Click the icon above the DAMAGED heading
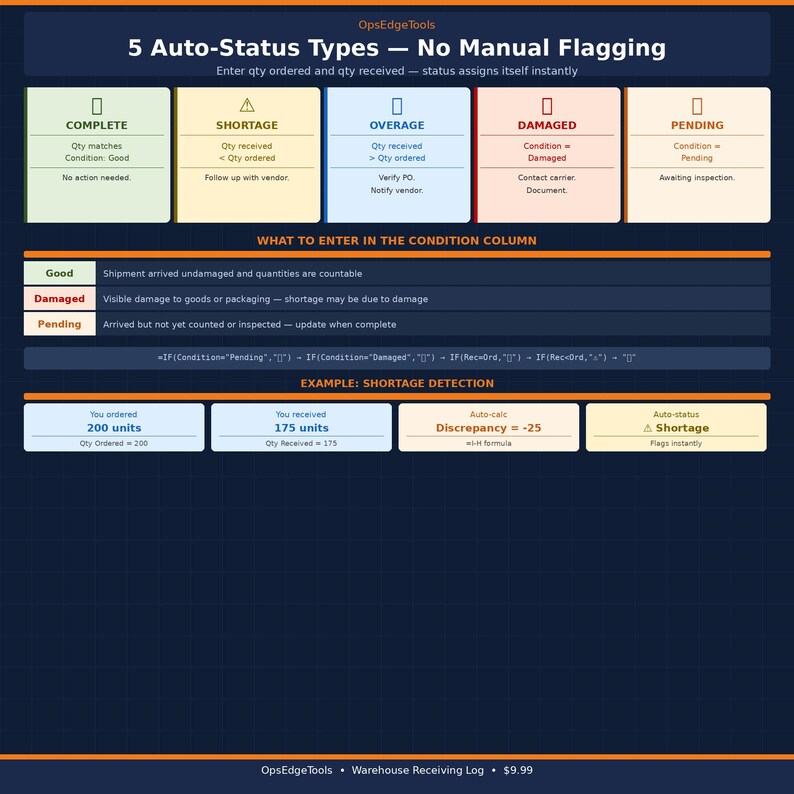The height and width of the screenshot is (794, 794). click(547, 106)
